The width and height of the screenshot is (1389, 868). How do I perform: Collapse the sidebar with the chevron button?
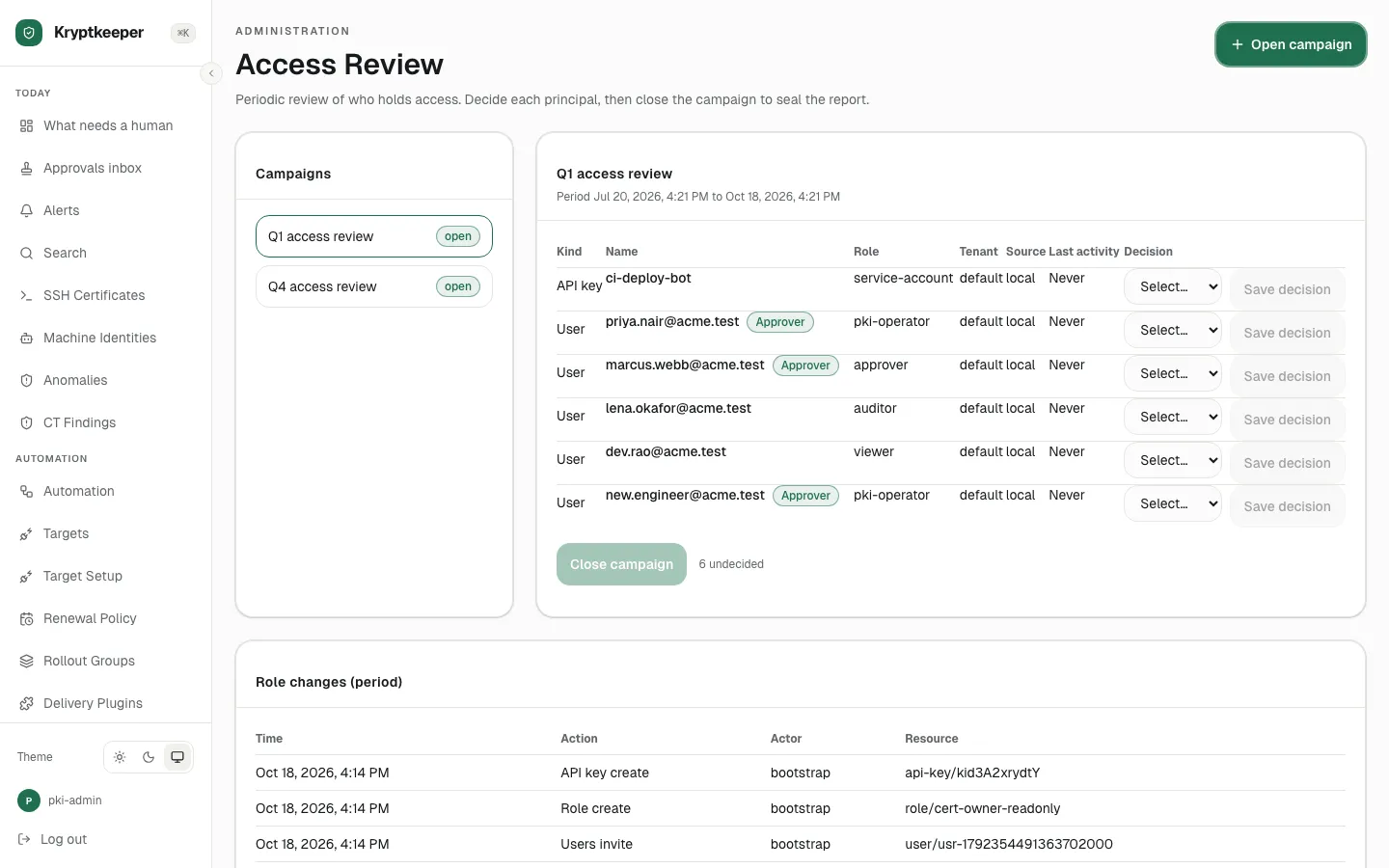211,73
